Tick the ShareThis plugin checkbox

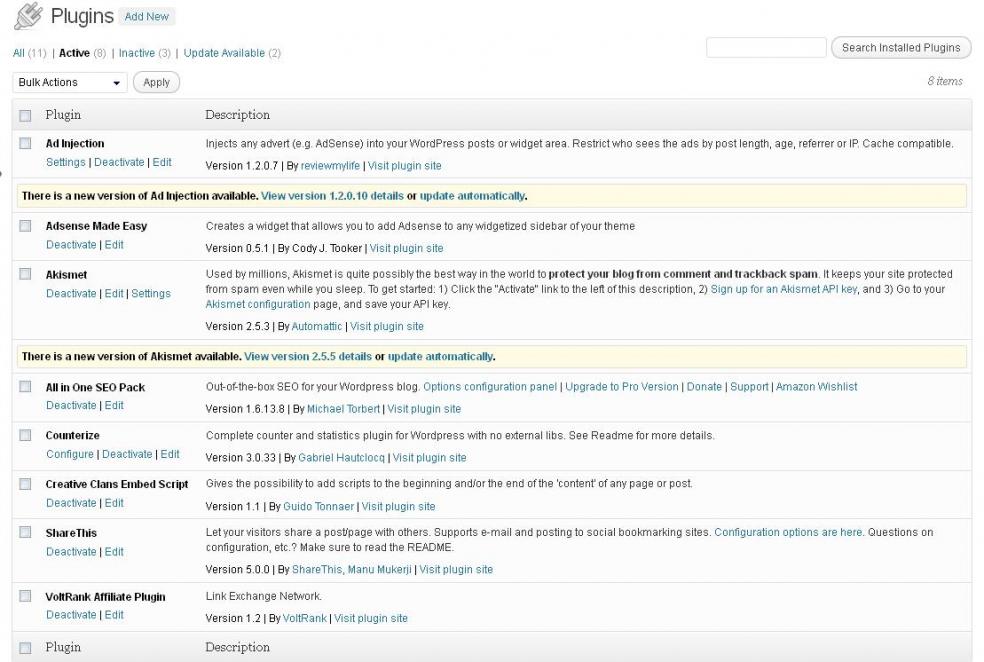25,532
